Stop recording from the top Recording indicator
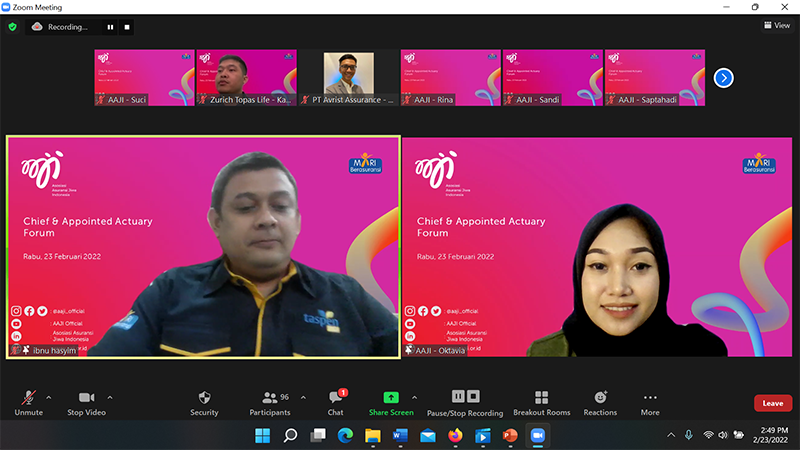Image resolution: width=800 pixels, height=450 pixels. click(x=127, y=27)
